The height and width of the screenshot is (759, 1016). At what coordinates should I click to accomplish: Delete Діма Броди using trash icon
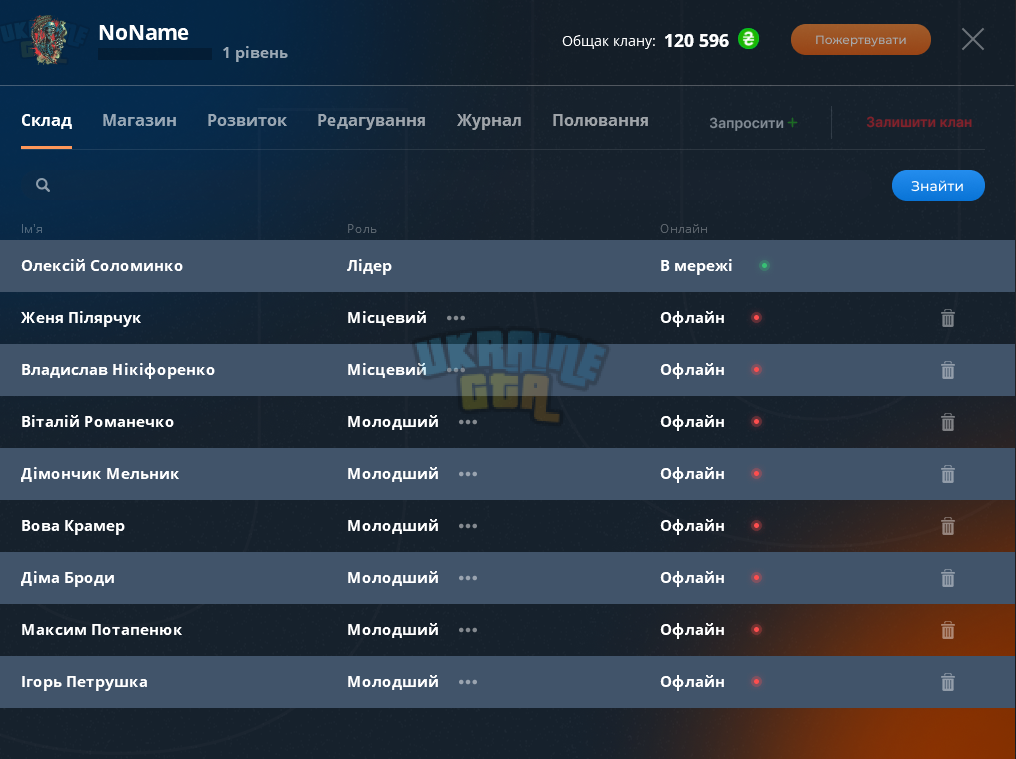point(947,578)
